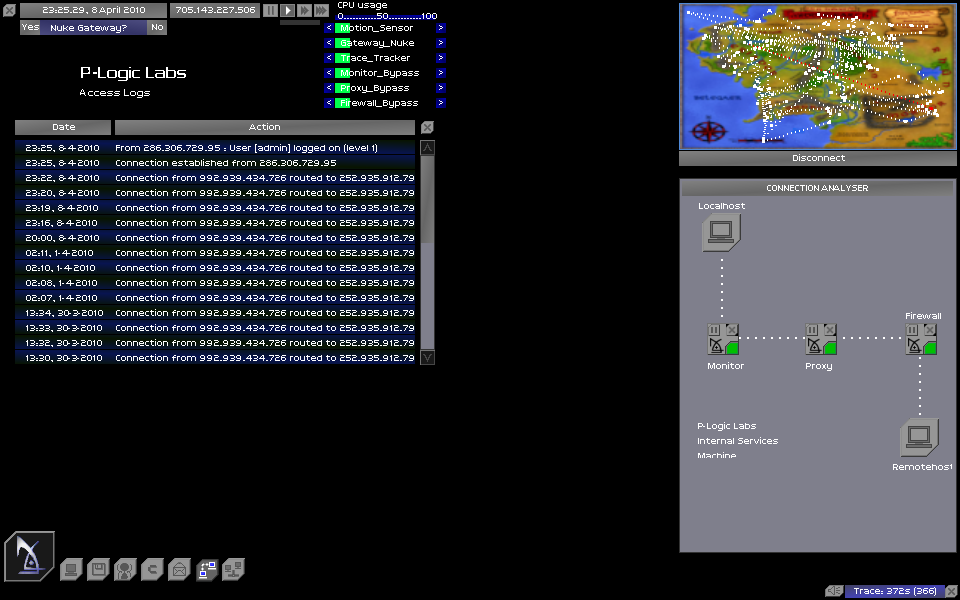The image size is (960, 600).
Task: Open agent status person icon
Action: tap(125, 570)
